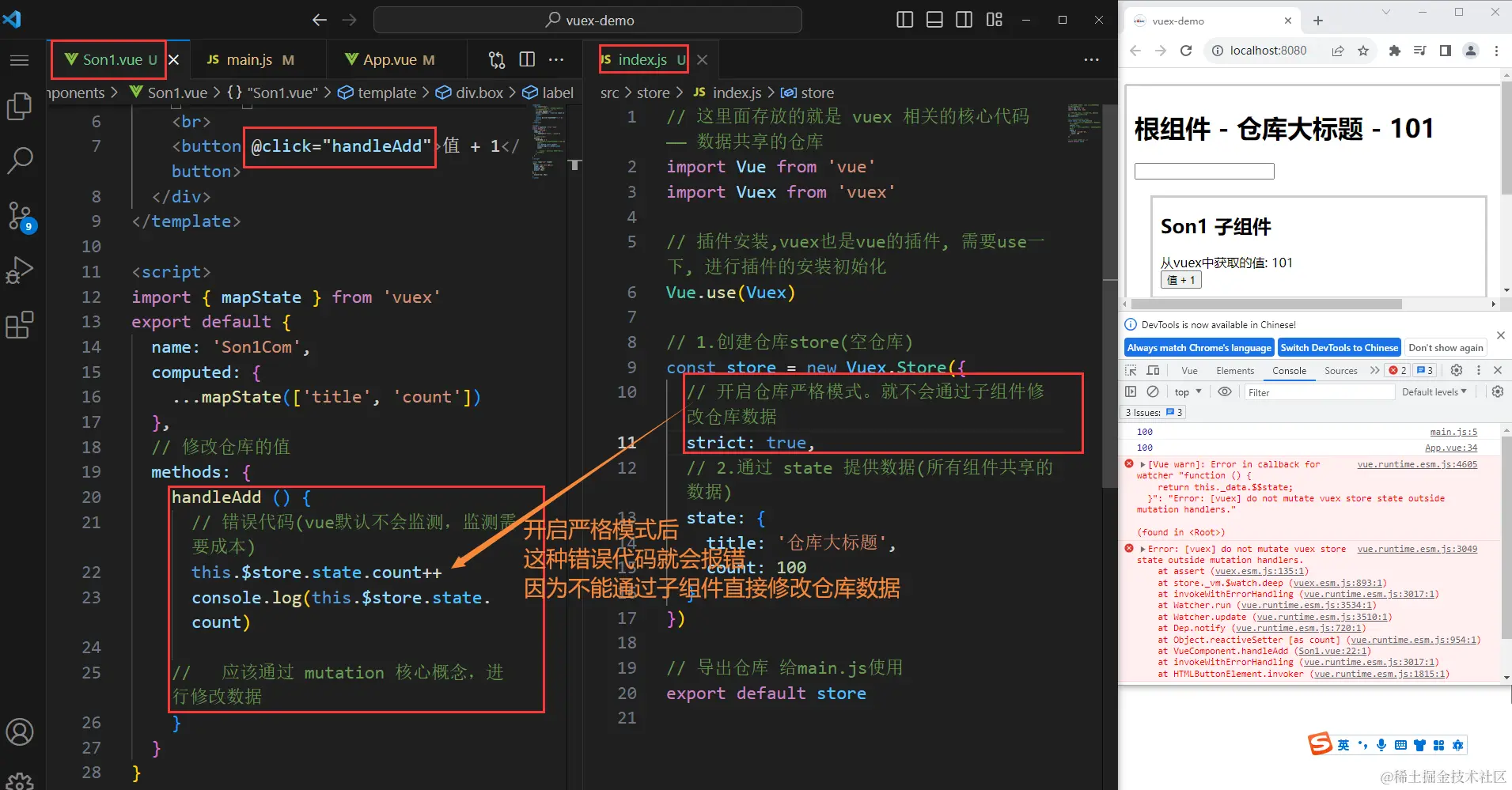Image resolution: width=1512 pixels, height=790 pixels.
Task: Select the label breadcrumb segment
Action: (548, 93)
